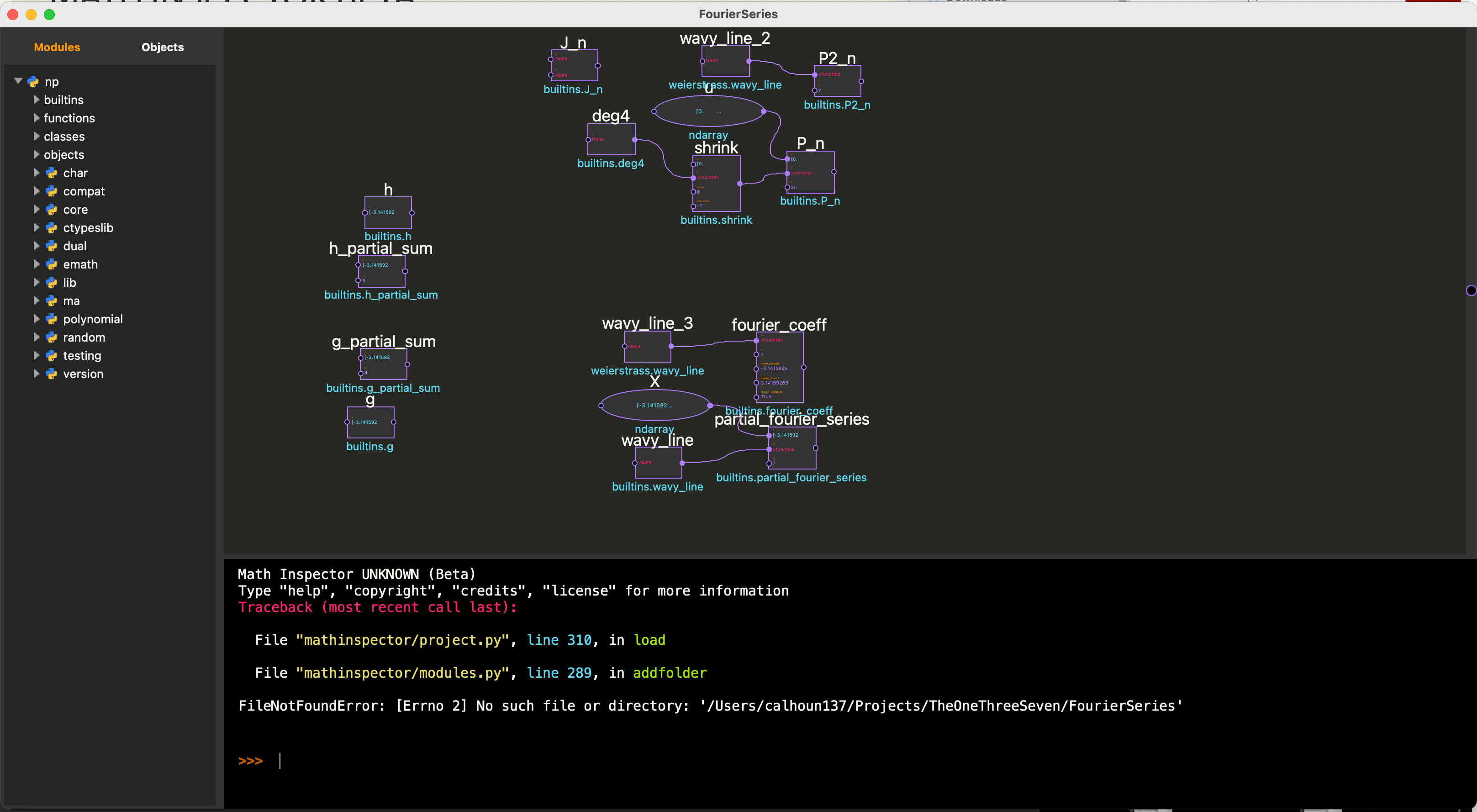1477x812 pixels.
Task: Click the emath Python module icon
Action: pos(52,264)
